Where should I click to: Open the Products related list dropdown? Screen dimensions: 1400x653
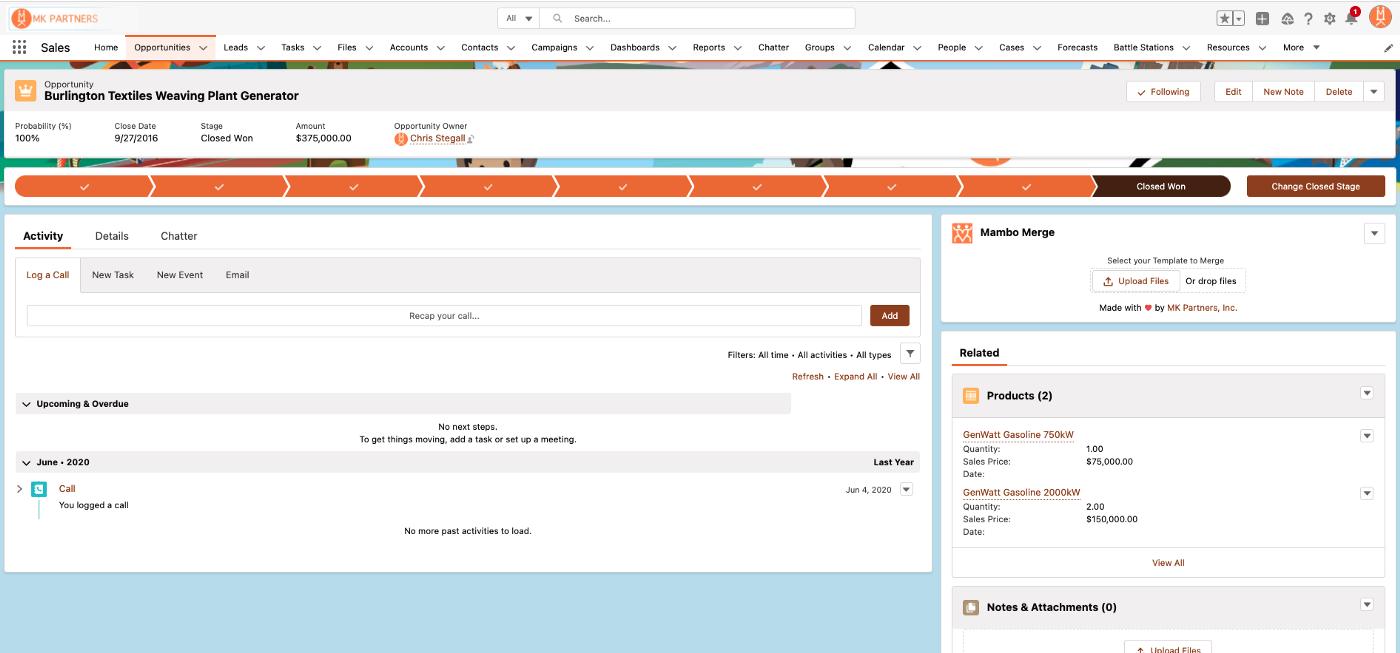click(x=1366, y=394)
